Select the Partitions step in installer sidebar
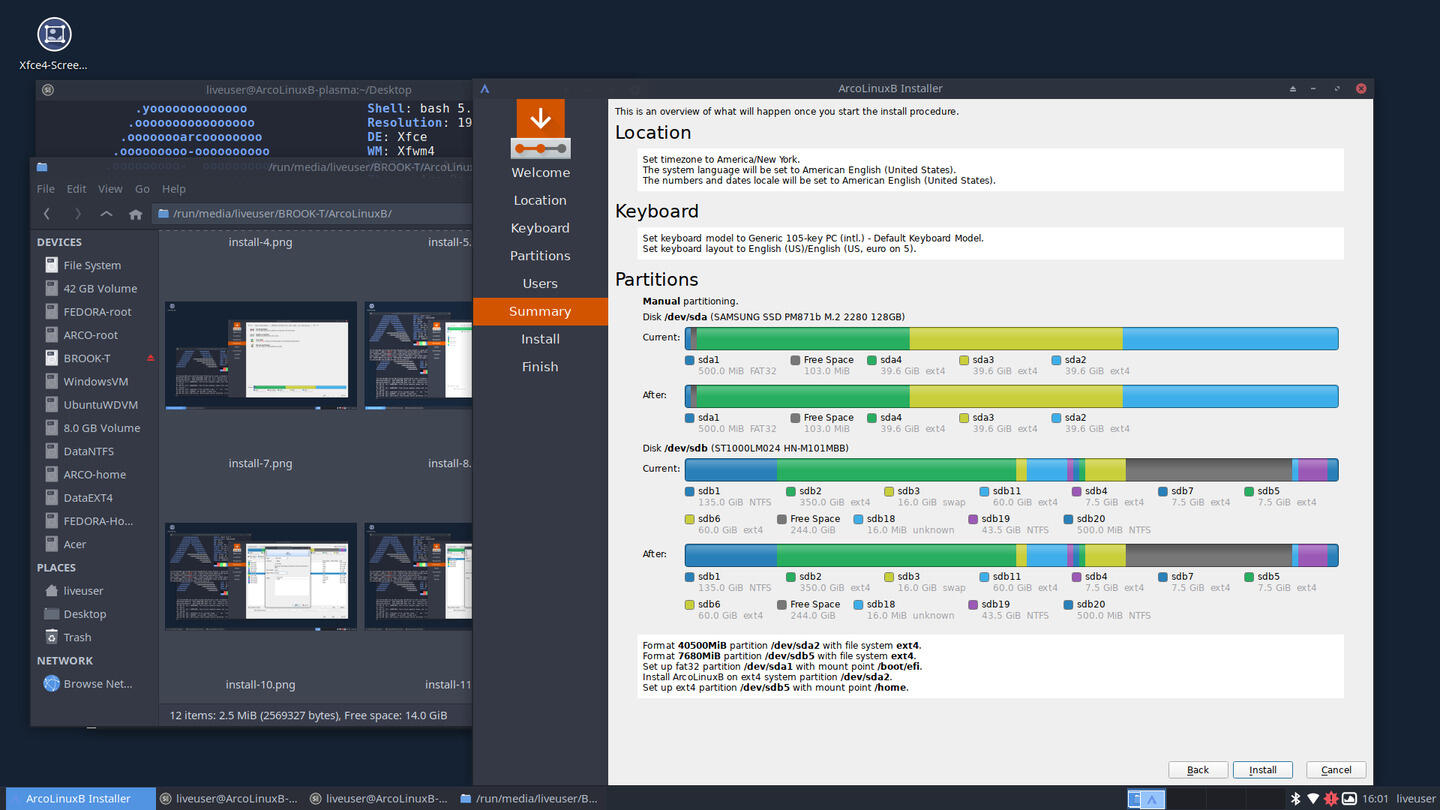Image resolution: width=1440 pixels, height=810 pixels. (540, 256)
